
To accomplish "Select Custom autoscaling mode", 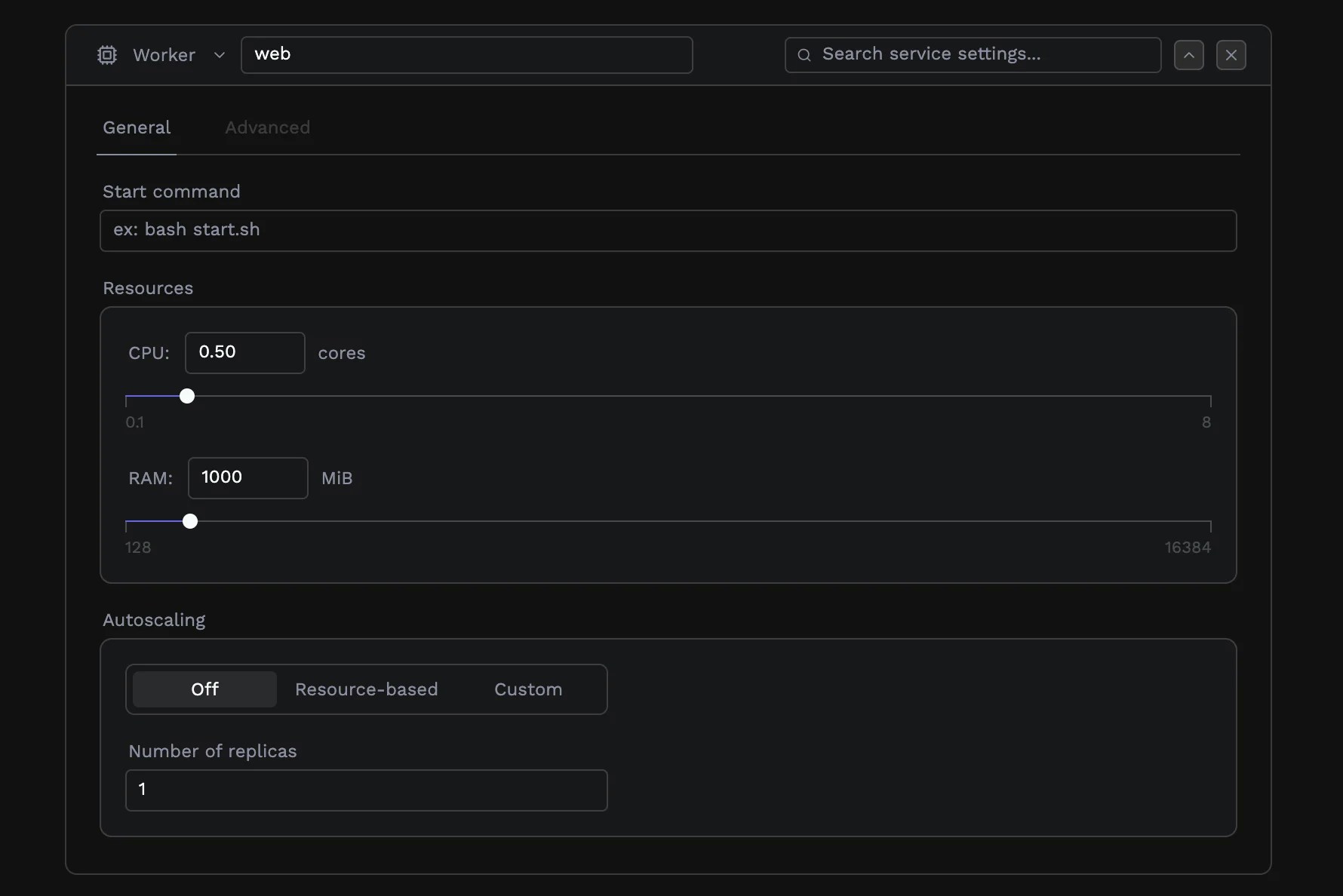I will point(527,689).
